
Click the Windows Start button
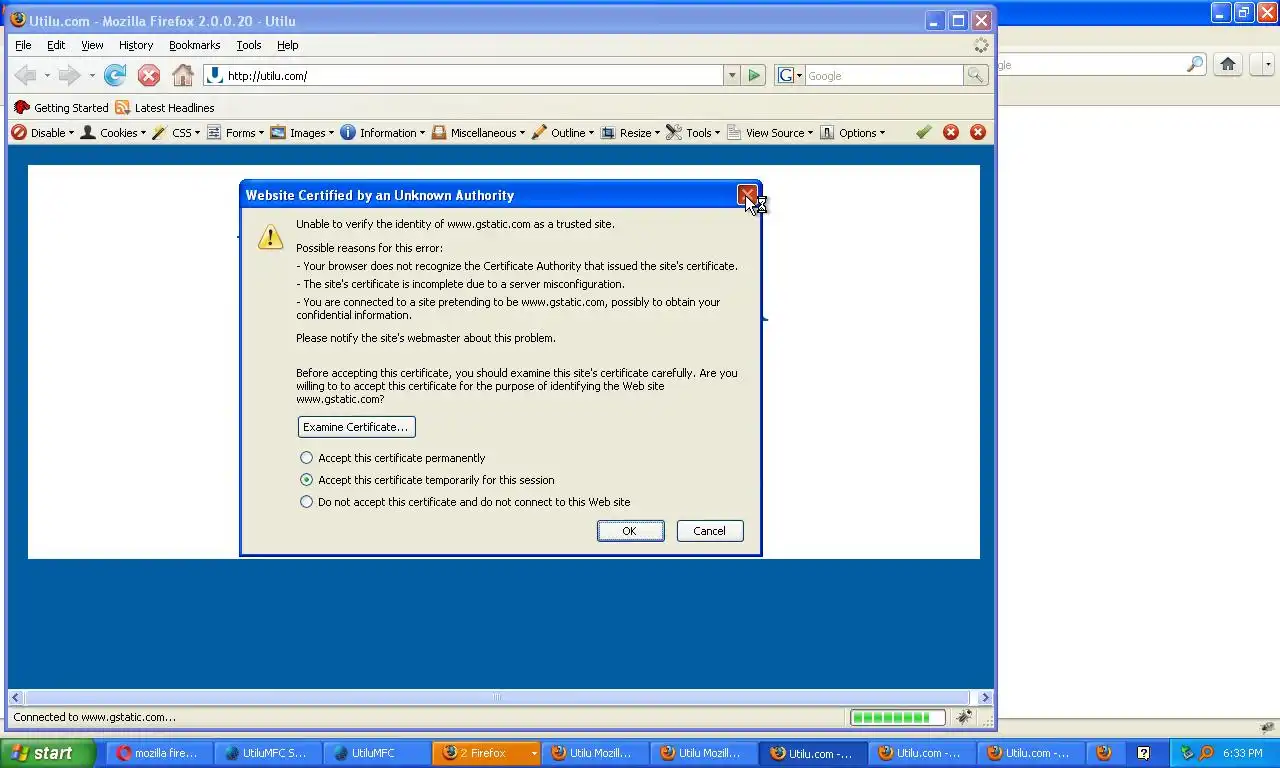point(47,753)
